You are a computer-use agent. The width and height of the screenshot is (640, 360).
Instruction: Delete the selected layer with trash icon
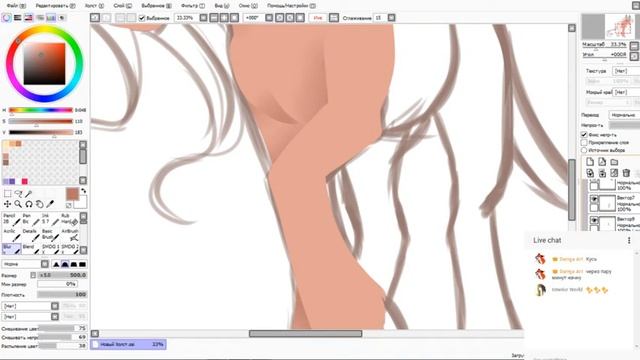[627, 173]
